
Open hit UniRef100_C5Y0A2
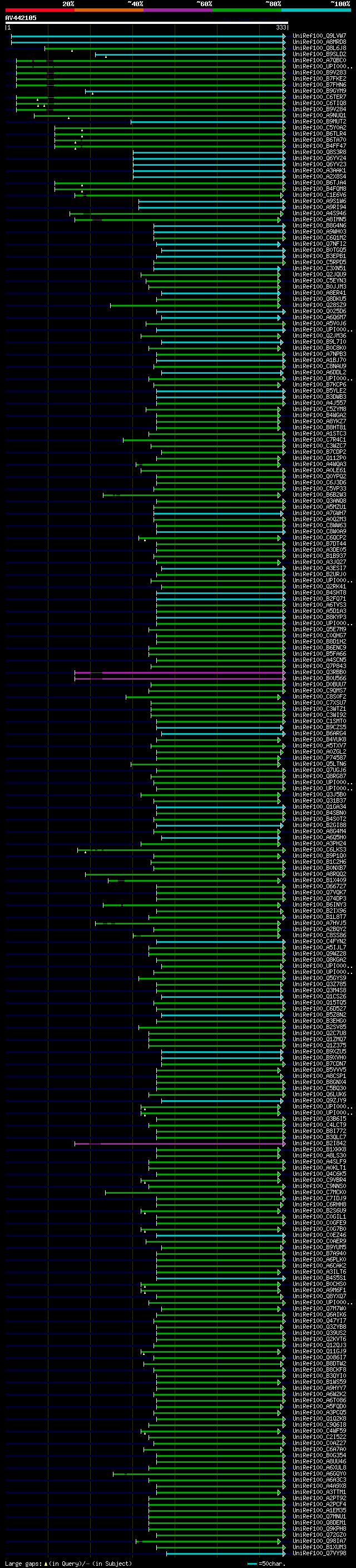tap(319, 128)
